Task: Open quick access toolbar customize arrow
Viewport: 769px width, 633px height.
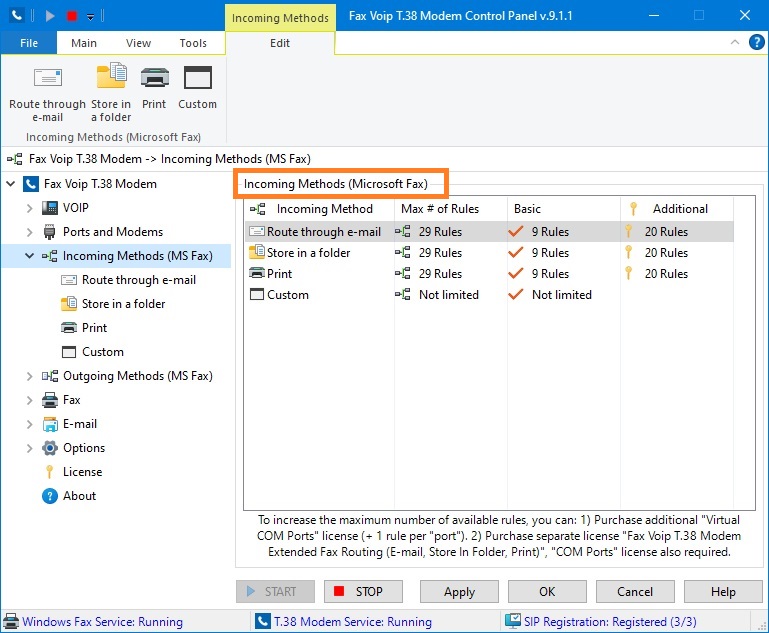Action: pos(90,17)
